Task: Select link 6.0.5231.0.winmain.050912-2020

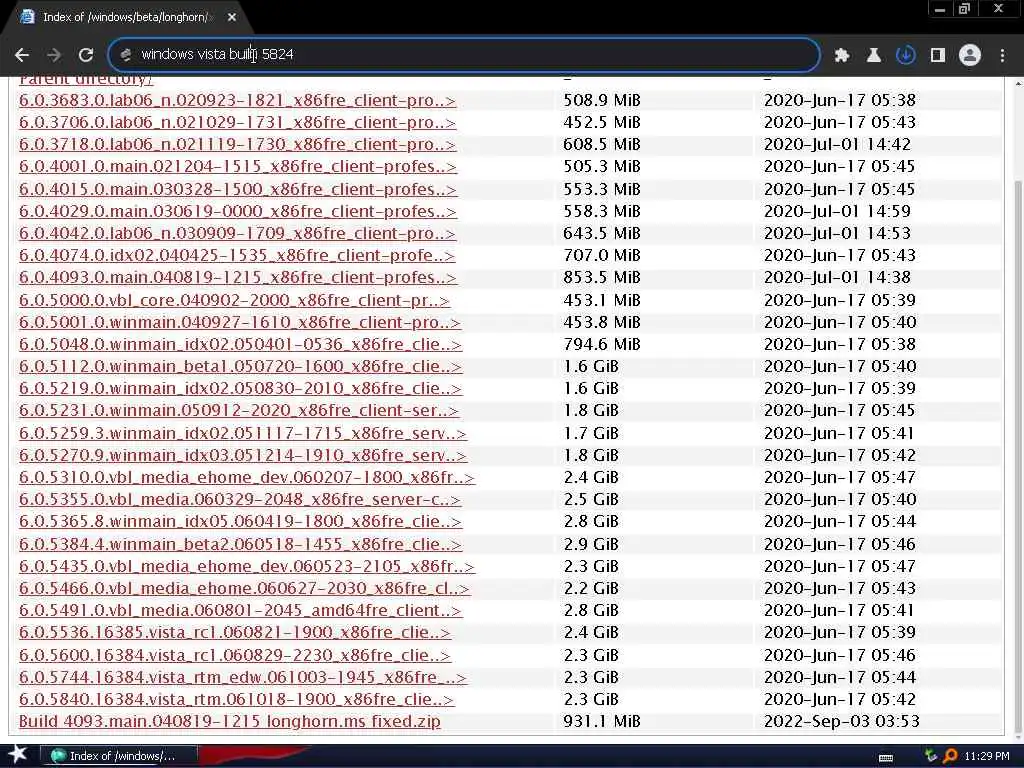Action: click(x=239, y=411)
